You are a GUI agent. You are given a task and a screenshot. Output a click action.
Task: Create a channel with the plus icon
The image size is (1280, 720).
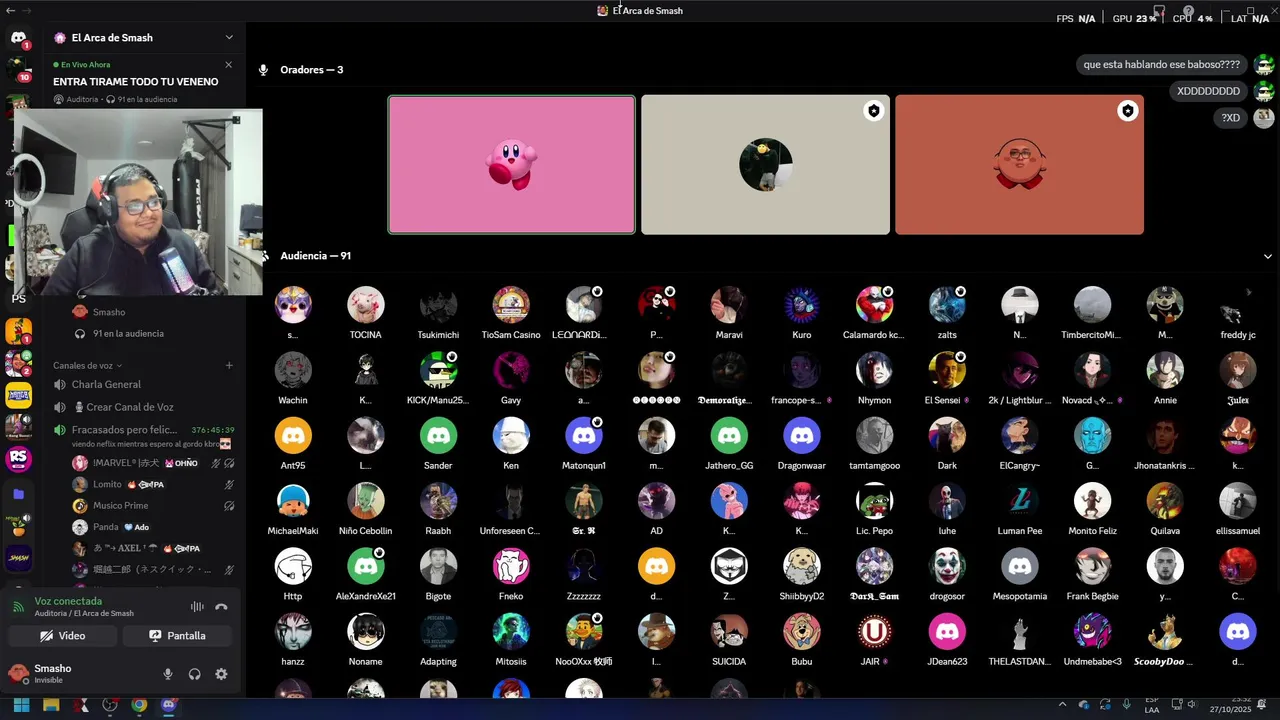pyautogui.click(x=229, y=366)
